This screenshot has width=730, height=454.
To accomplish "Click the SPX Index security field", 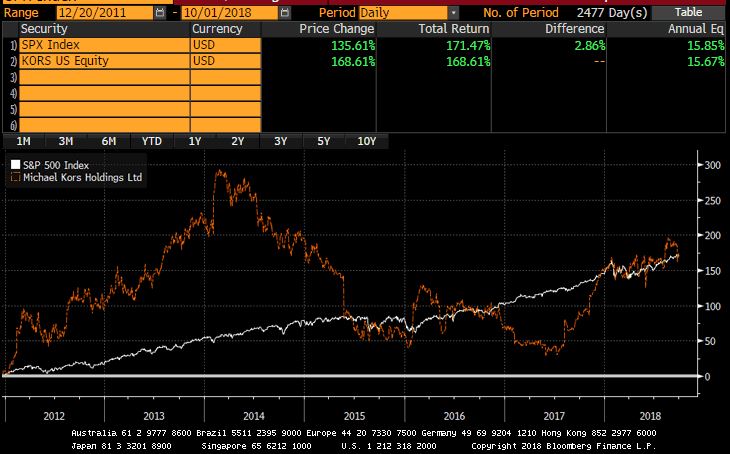I will (x=104, y=45).
